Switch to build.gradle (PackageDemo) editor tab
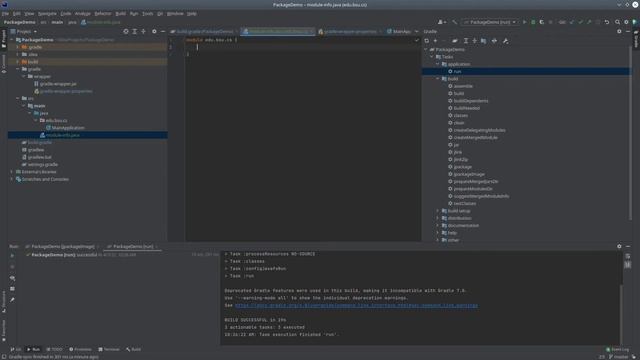Viewport: 640px width, 360px height. point(204,31)
